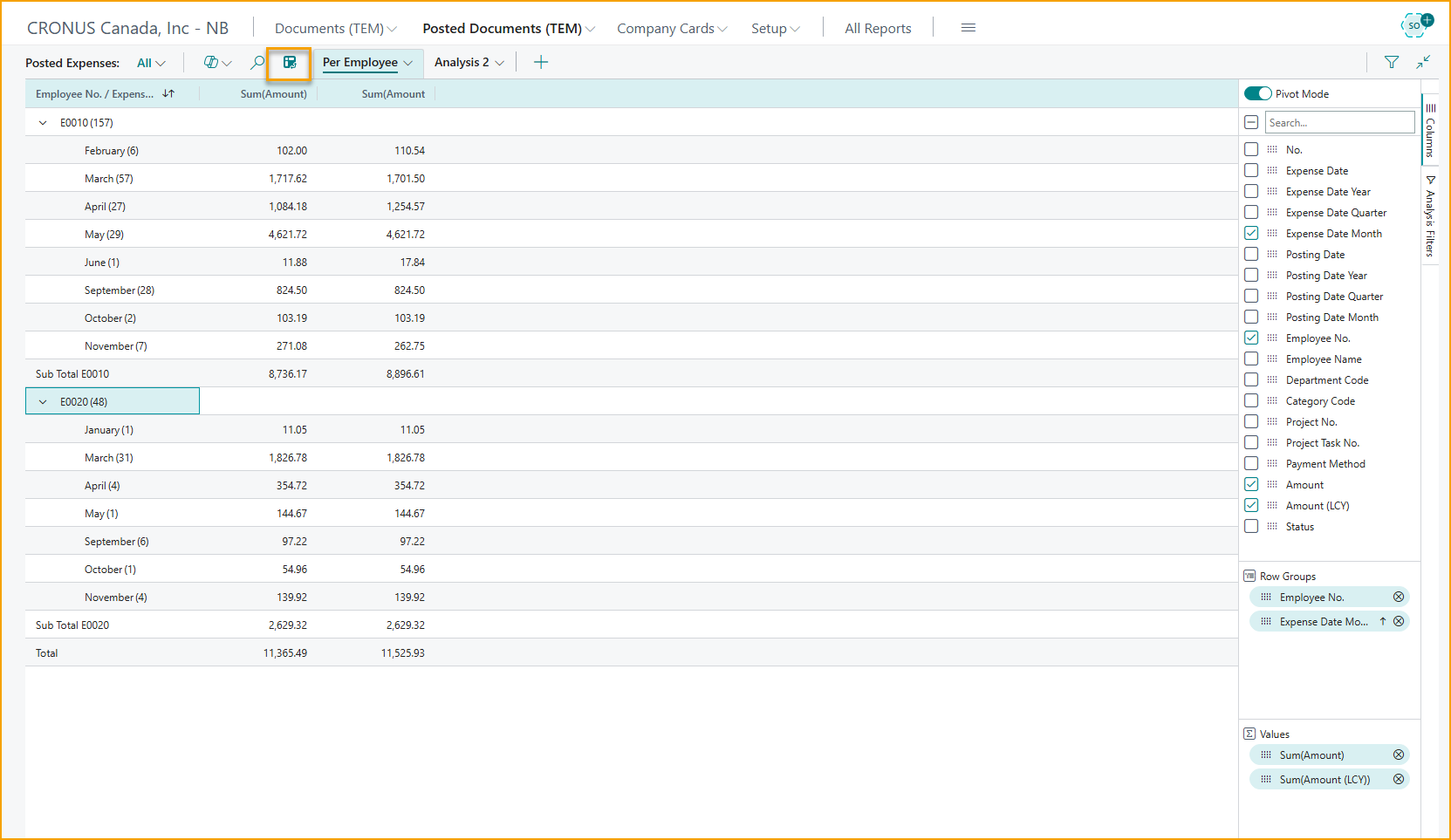Turn off Pivot Mode toggle
1451x840 pixels.
1257,94
